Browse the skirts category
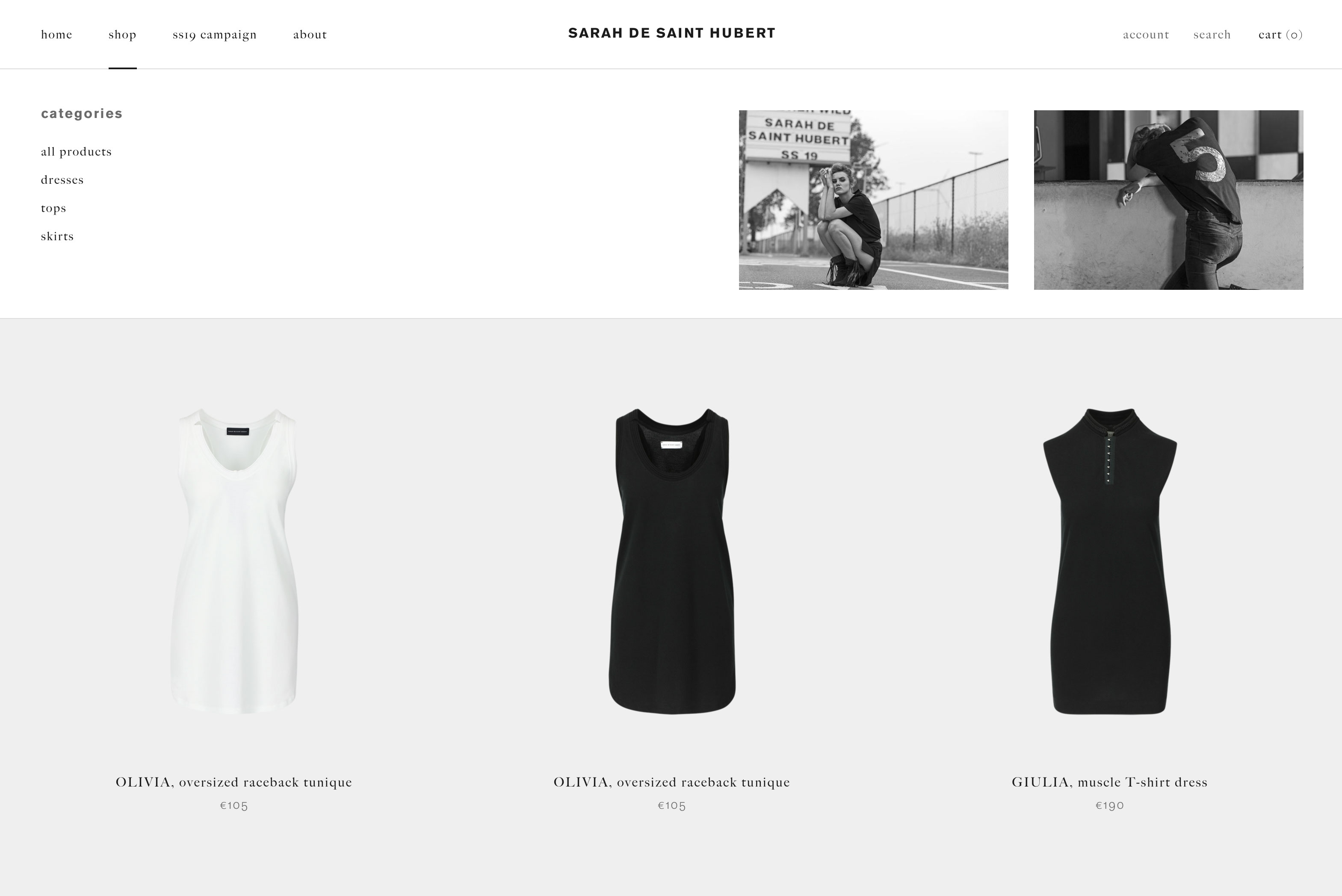This screenshot has width=1342, height=896. click(x=57, y=236)
